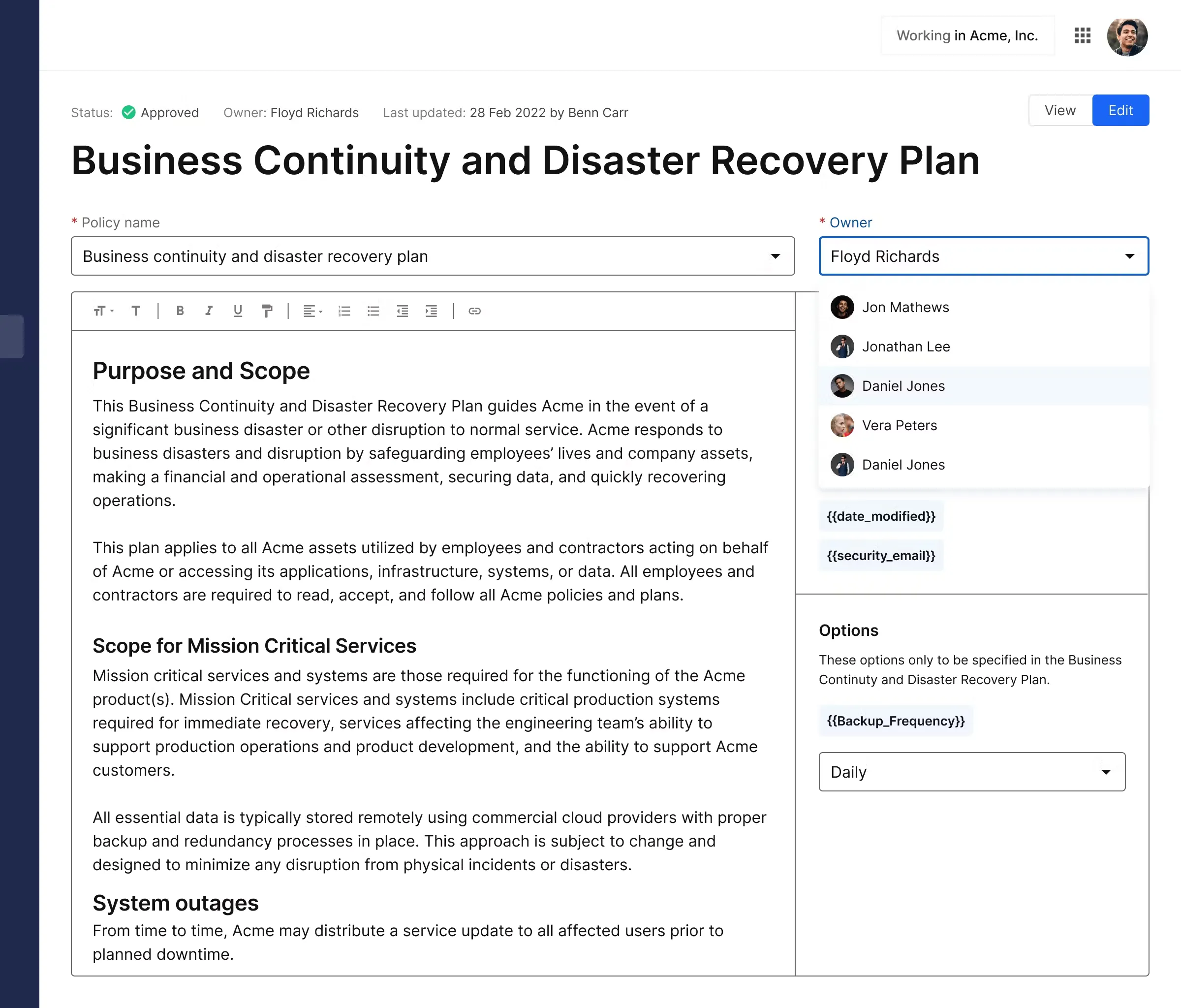Screen dimensions: 1181x1008
Task: Expand the Policy name dropdown
Action: tap(775, 256)
